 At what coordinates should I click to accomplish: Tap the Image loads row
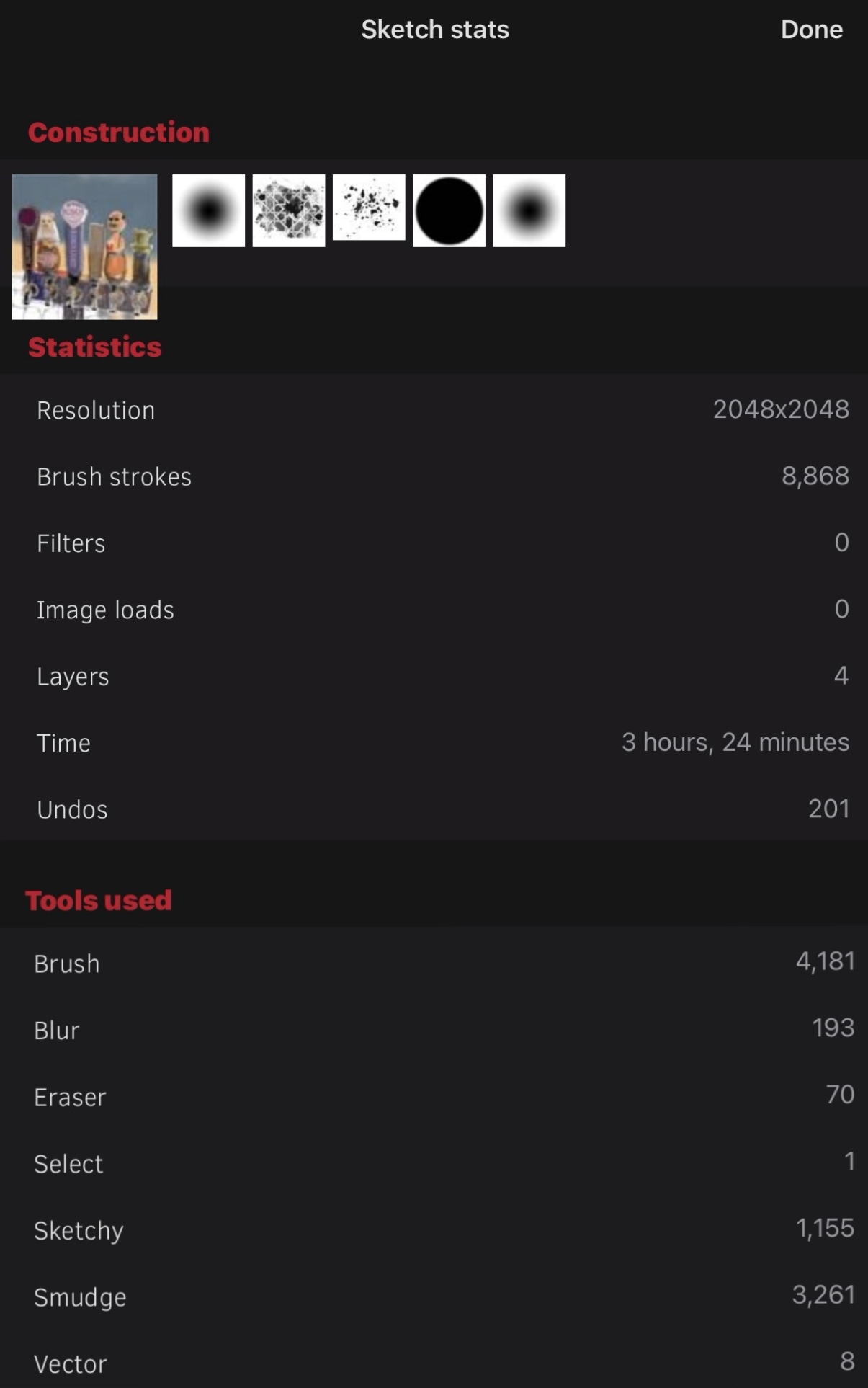point(434,610)
